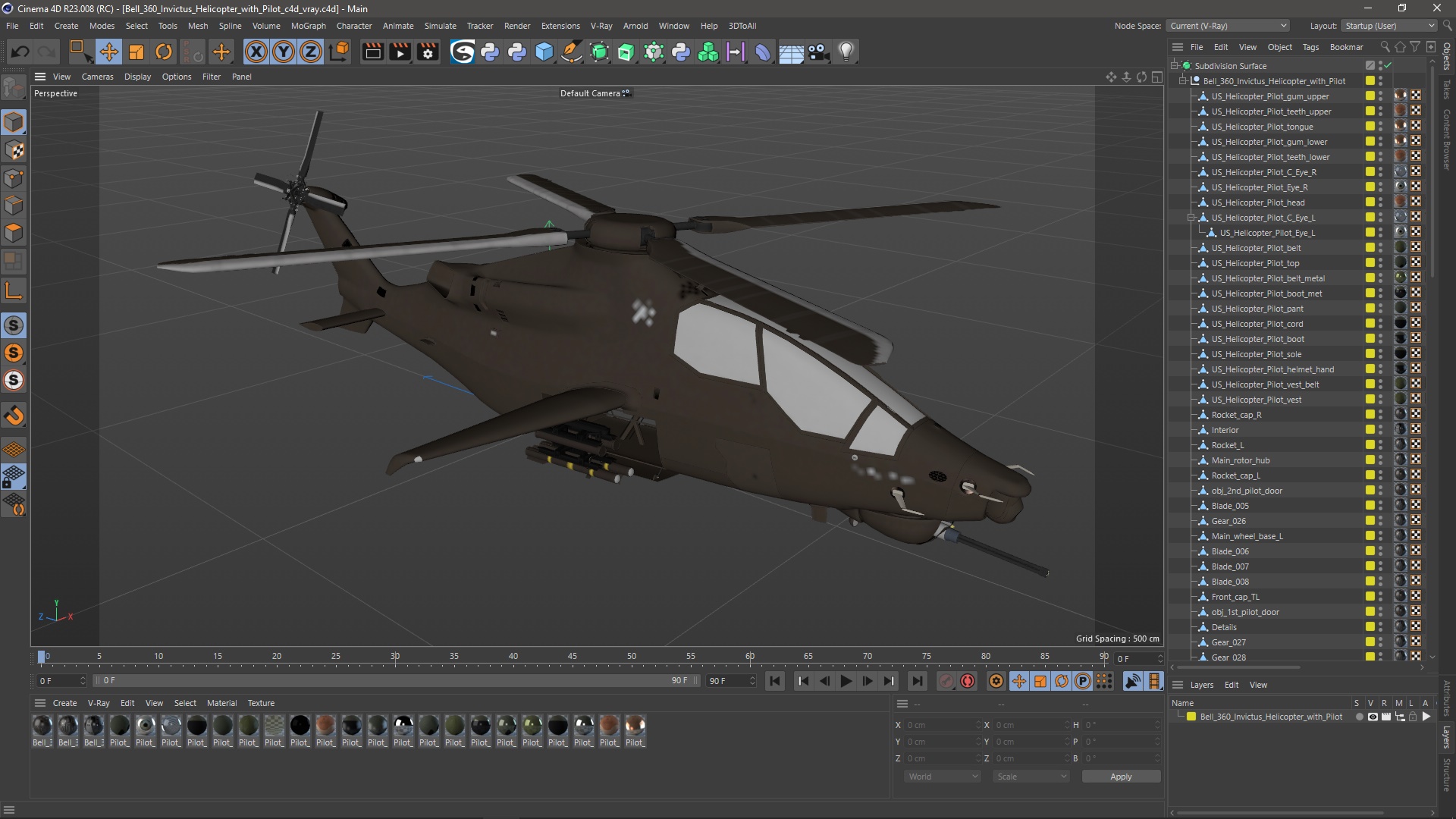Screen dimensions: 1456x819
Task: Open viewport Cameras menu
Action: [97, 77]
